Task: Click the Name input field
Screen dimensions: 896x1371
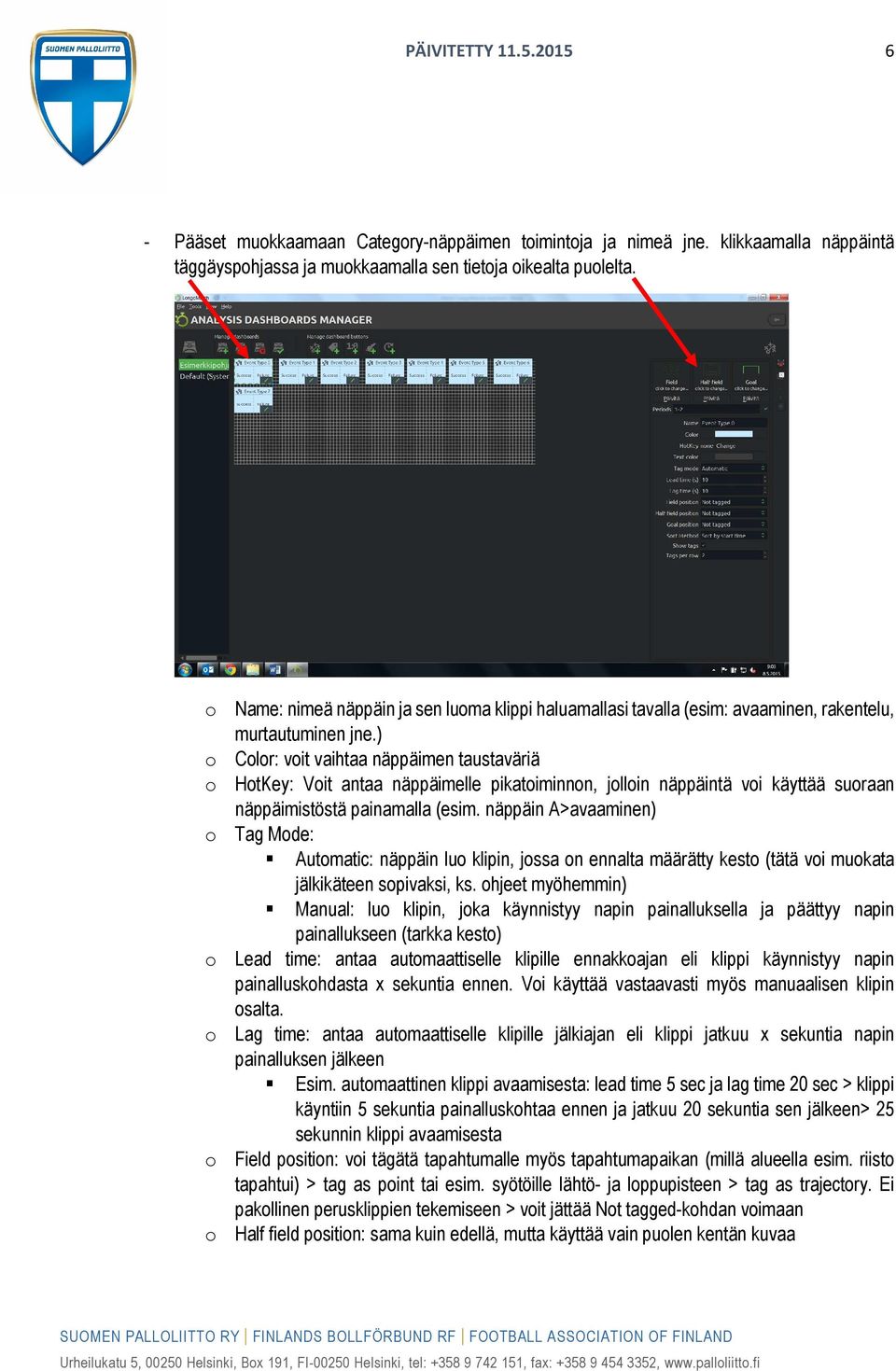Action: 734,424
